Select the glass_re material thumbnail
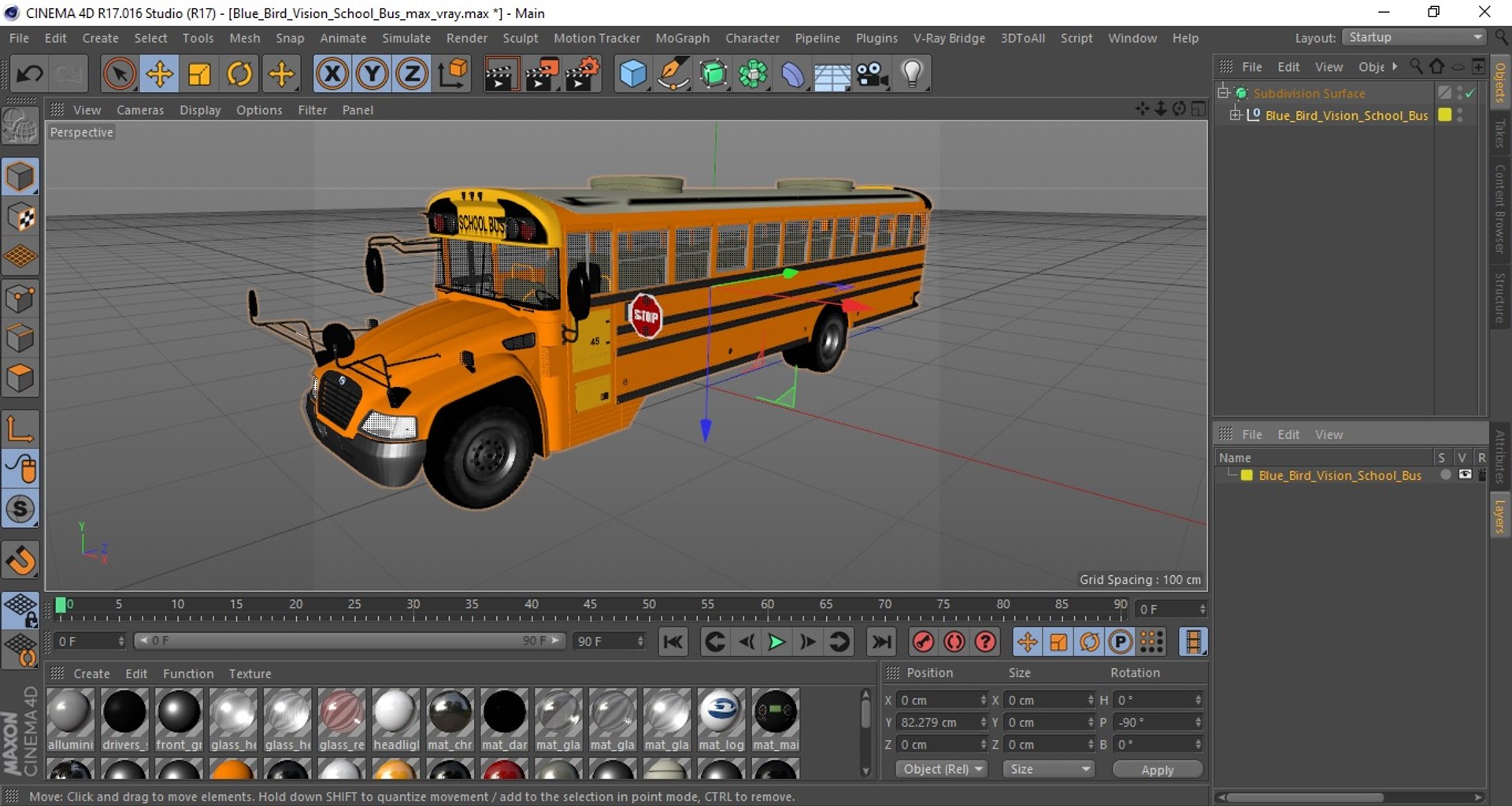Viewport: 1512px width, 806px height. [342, 719]
